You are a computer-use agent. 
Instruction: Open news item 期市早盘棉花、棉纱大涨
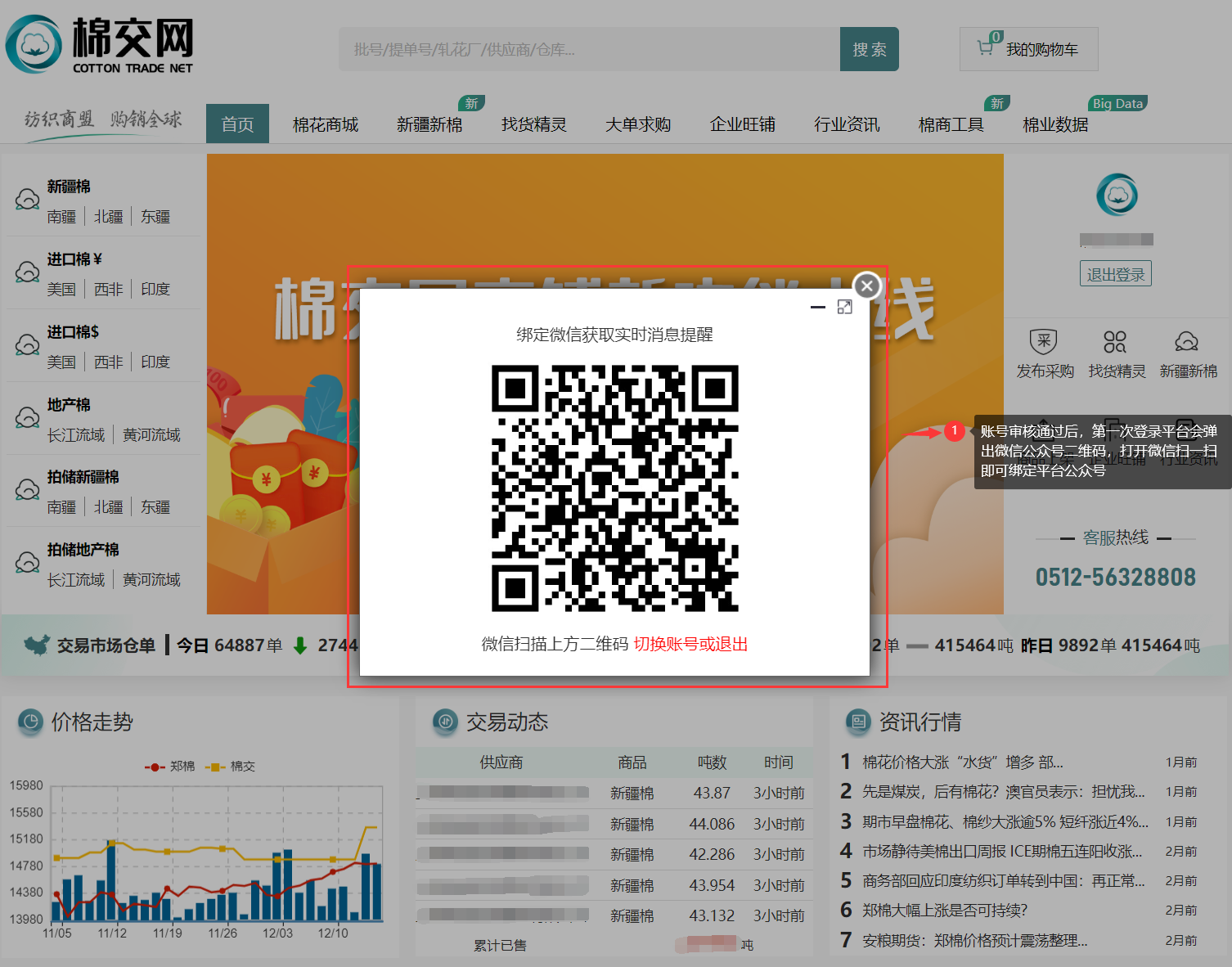[1005, 821]
